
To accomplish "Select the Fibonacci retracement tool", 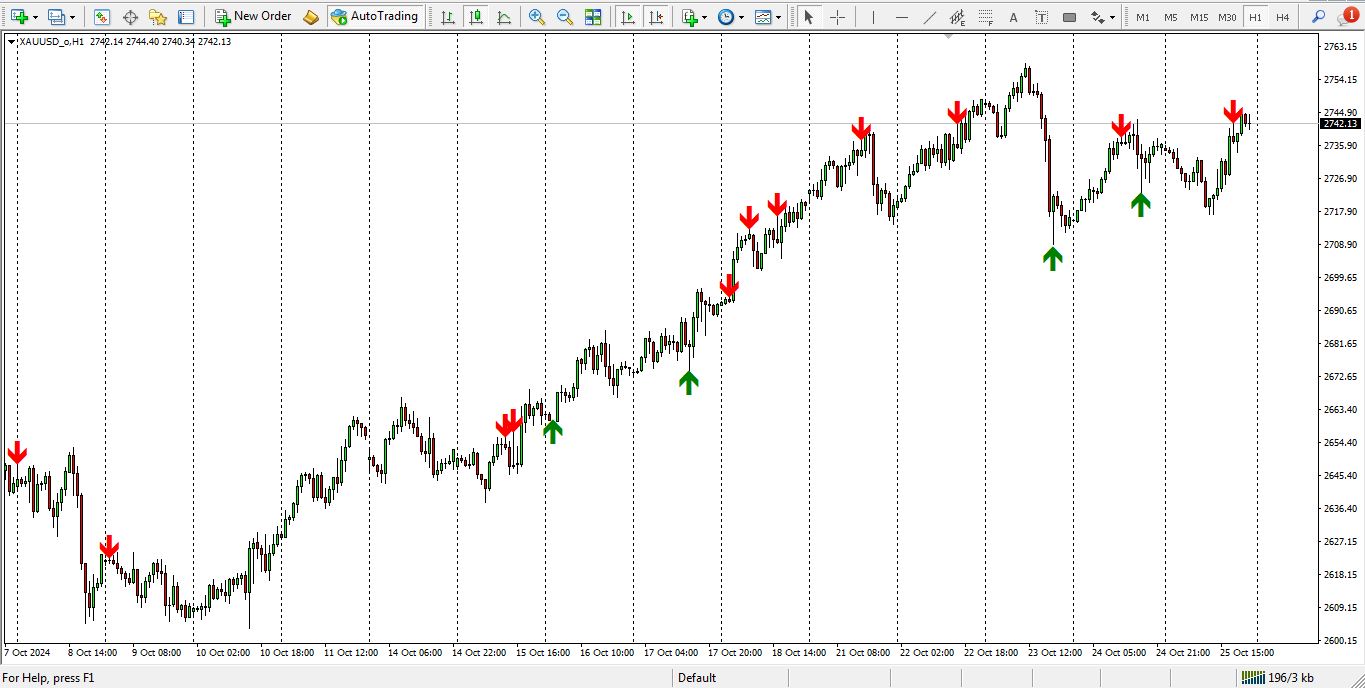I will [957, 17].
